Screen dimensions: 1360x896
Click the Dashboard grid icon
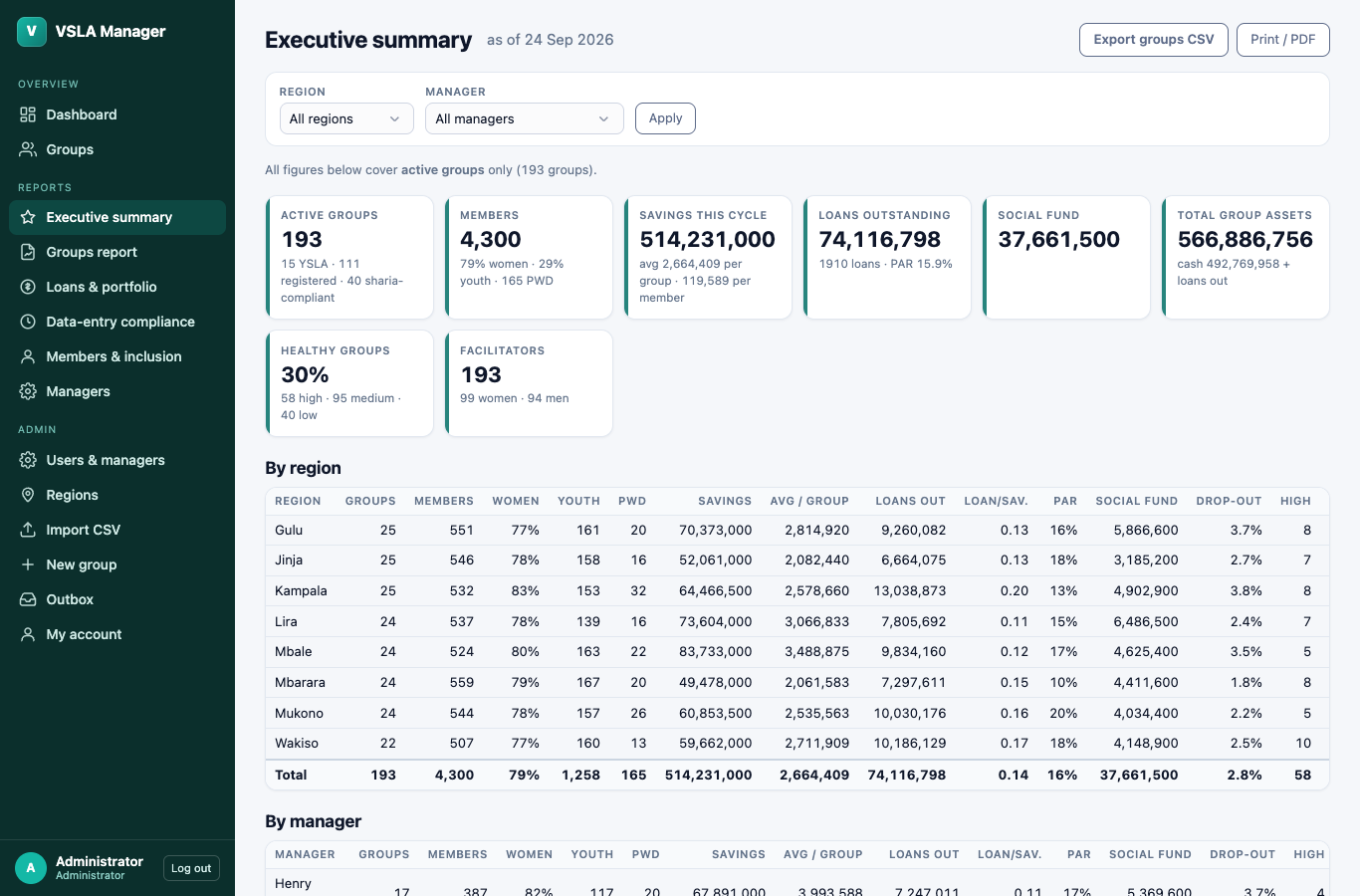tap(28, 114)
